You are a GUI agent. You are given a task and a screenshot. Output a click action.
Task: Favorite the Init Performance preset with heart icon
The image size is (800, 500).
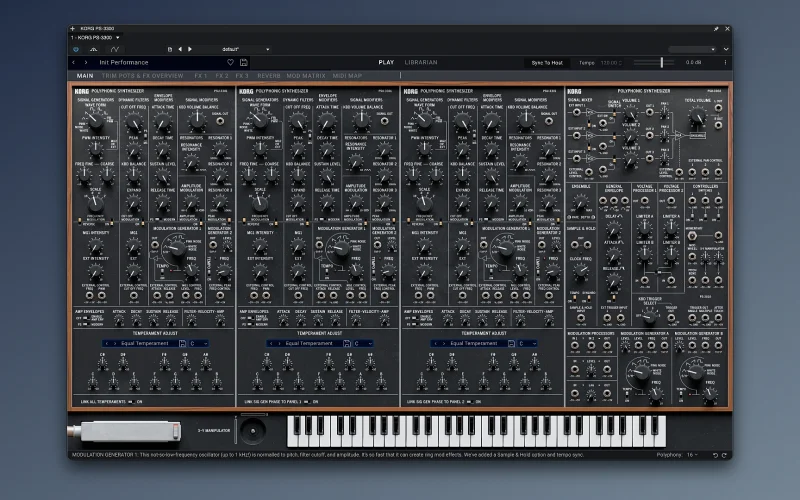pos(230,62)
